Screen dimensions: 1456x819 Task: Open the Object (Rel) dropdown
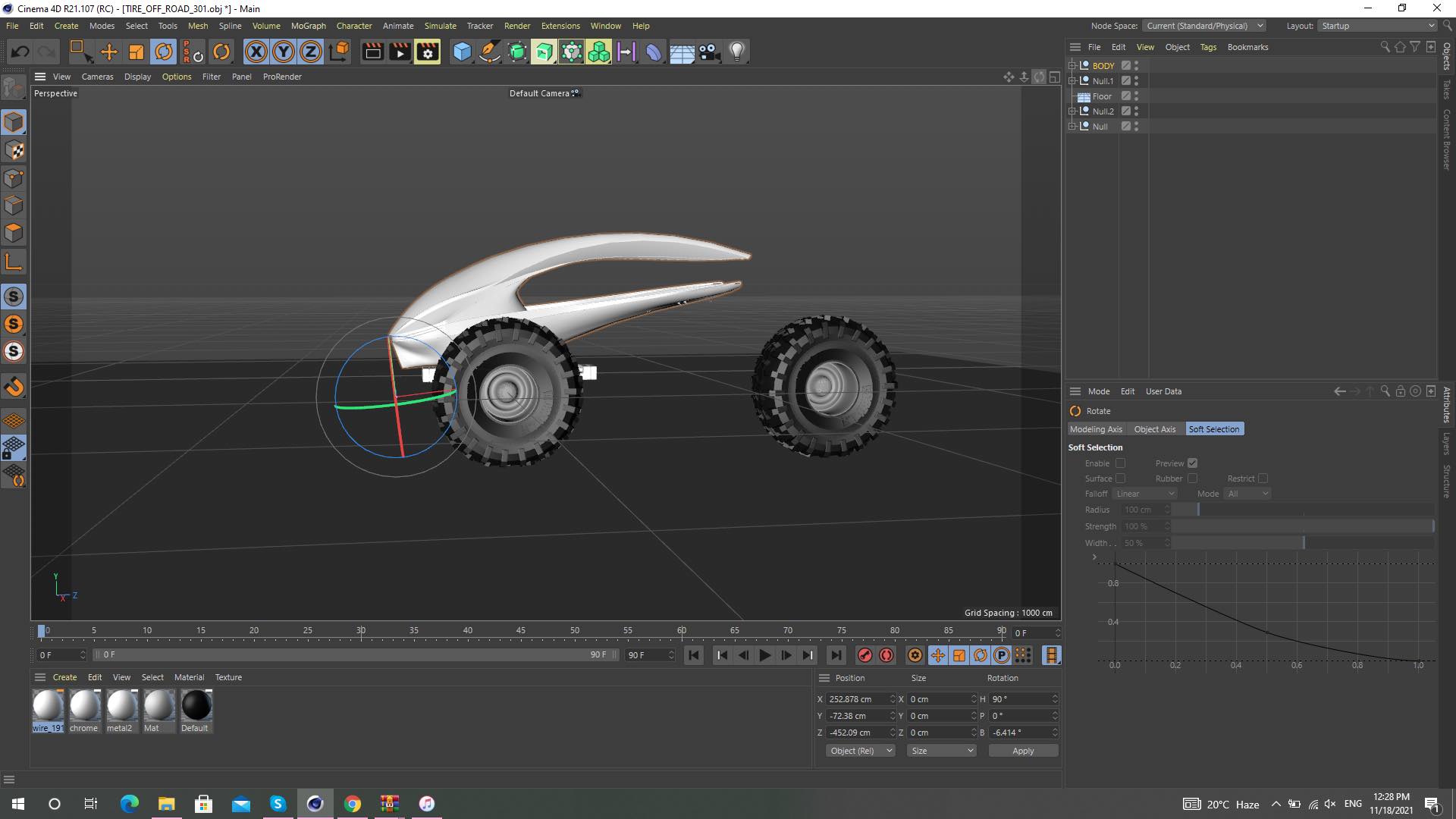click(x=861, y=751)
